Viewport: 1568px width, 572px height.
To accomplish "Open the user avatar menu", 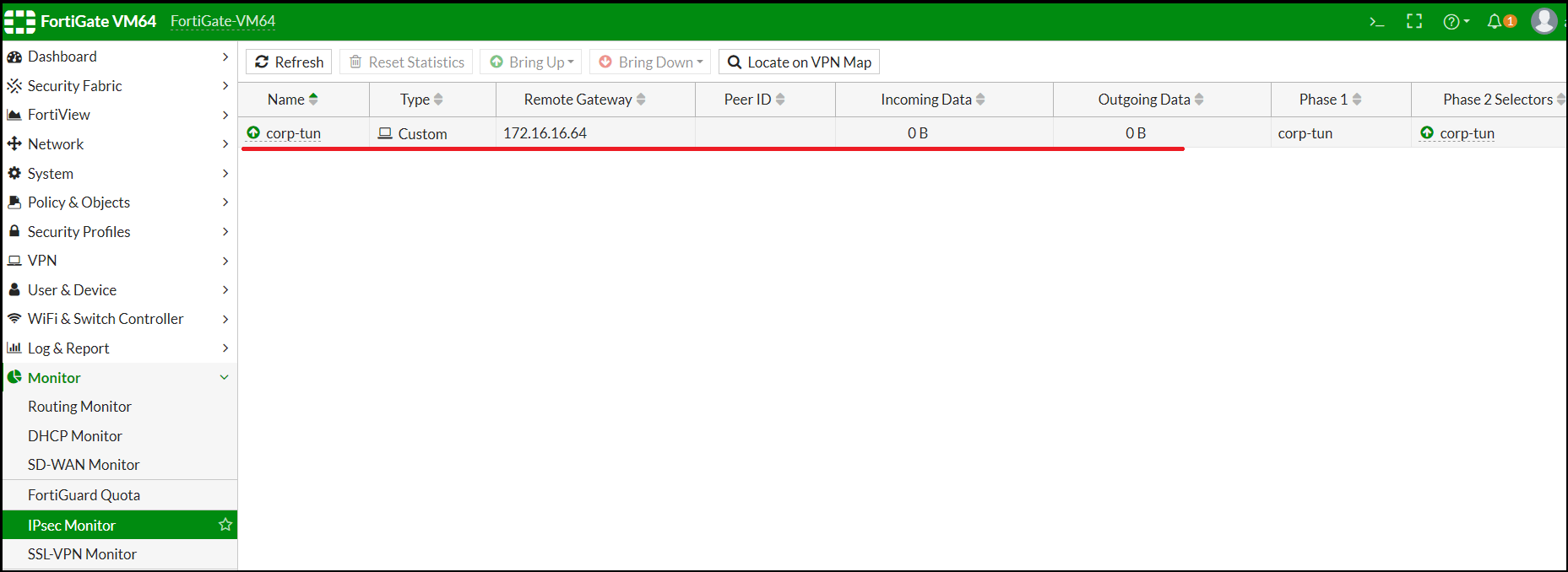I will pos(1544,20).
